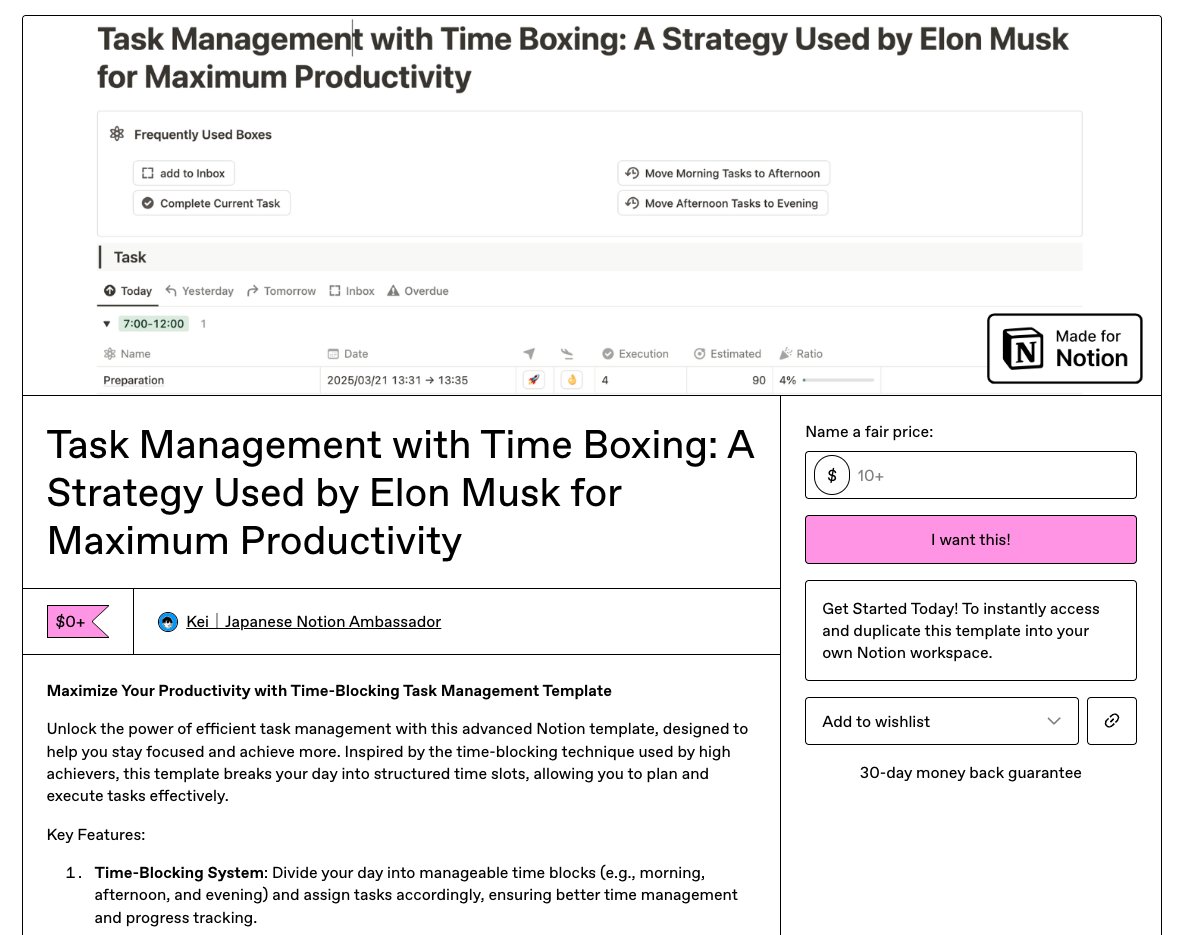Switch to the Tomorrow tab
This screenshot has width=1179, height=935.
(281, 291)
